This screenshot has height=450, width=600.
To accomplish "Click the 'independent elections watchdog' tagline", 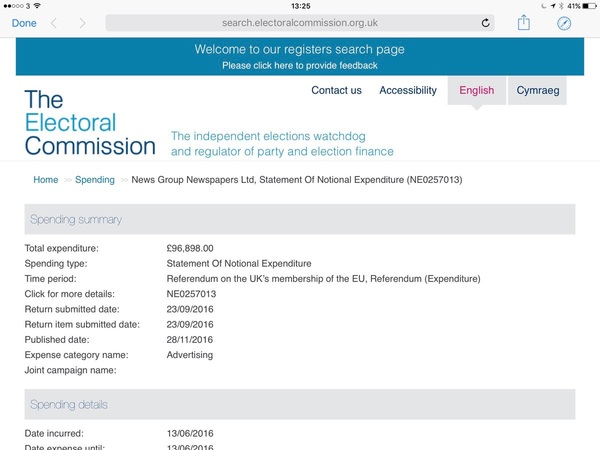I will 282,144.
